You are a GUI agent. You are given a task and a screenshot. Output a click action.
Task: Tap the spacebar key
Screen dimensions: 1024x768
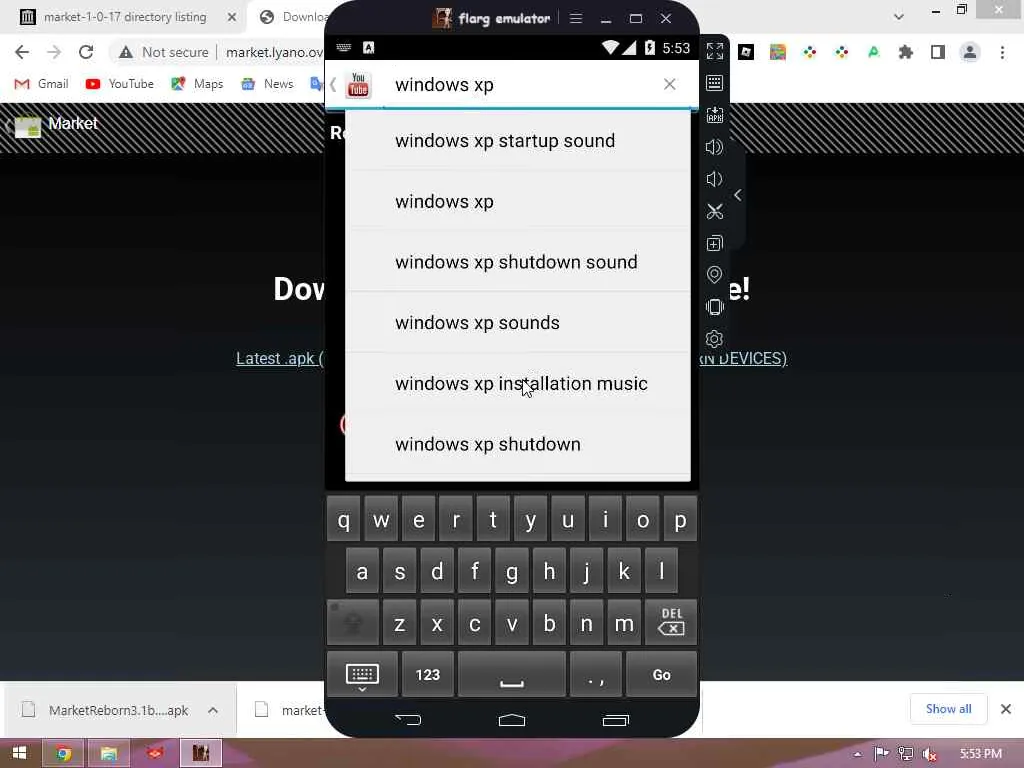[x=511, y=675]
